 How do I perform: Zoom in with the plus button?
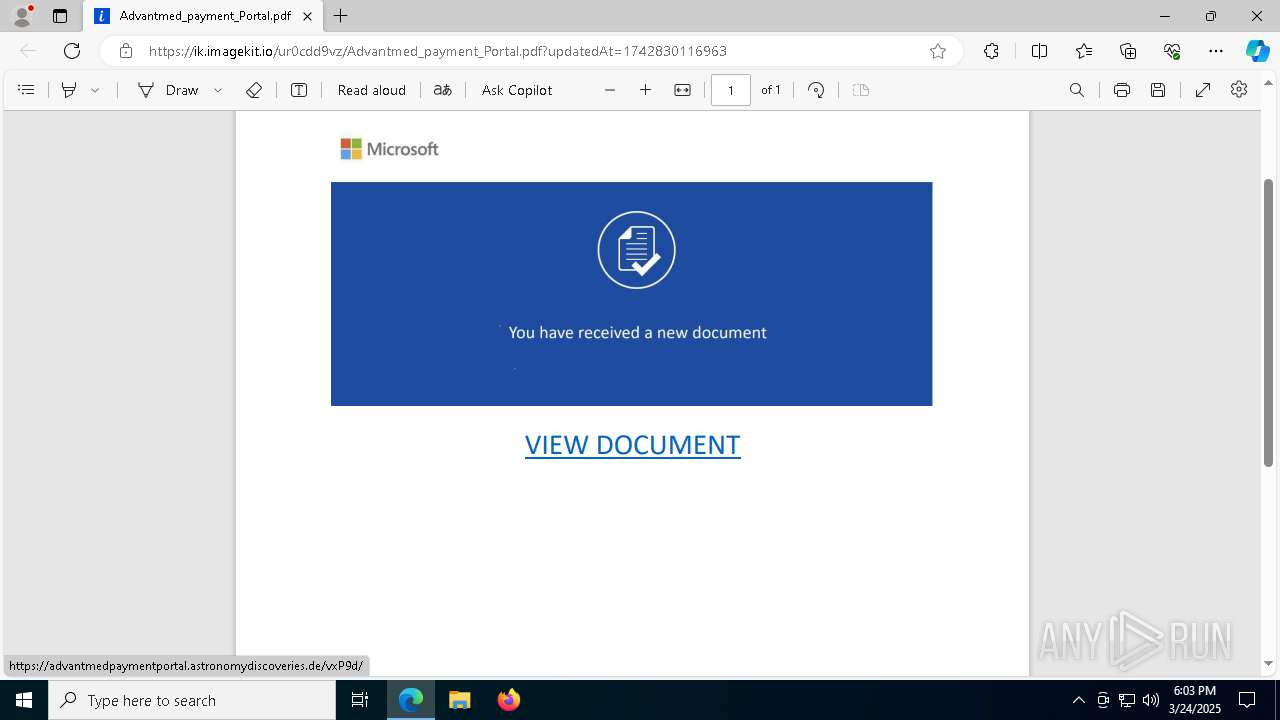[x=646, y=90]
